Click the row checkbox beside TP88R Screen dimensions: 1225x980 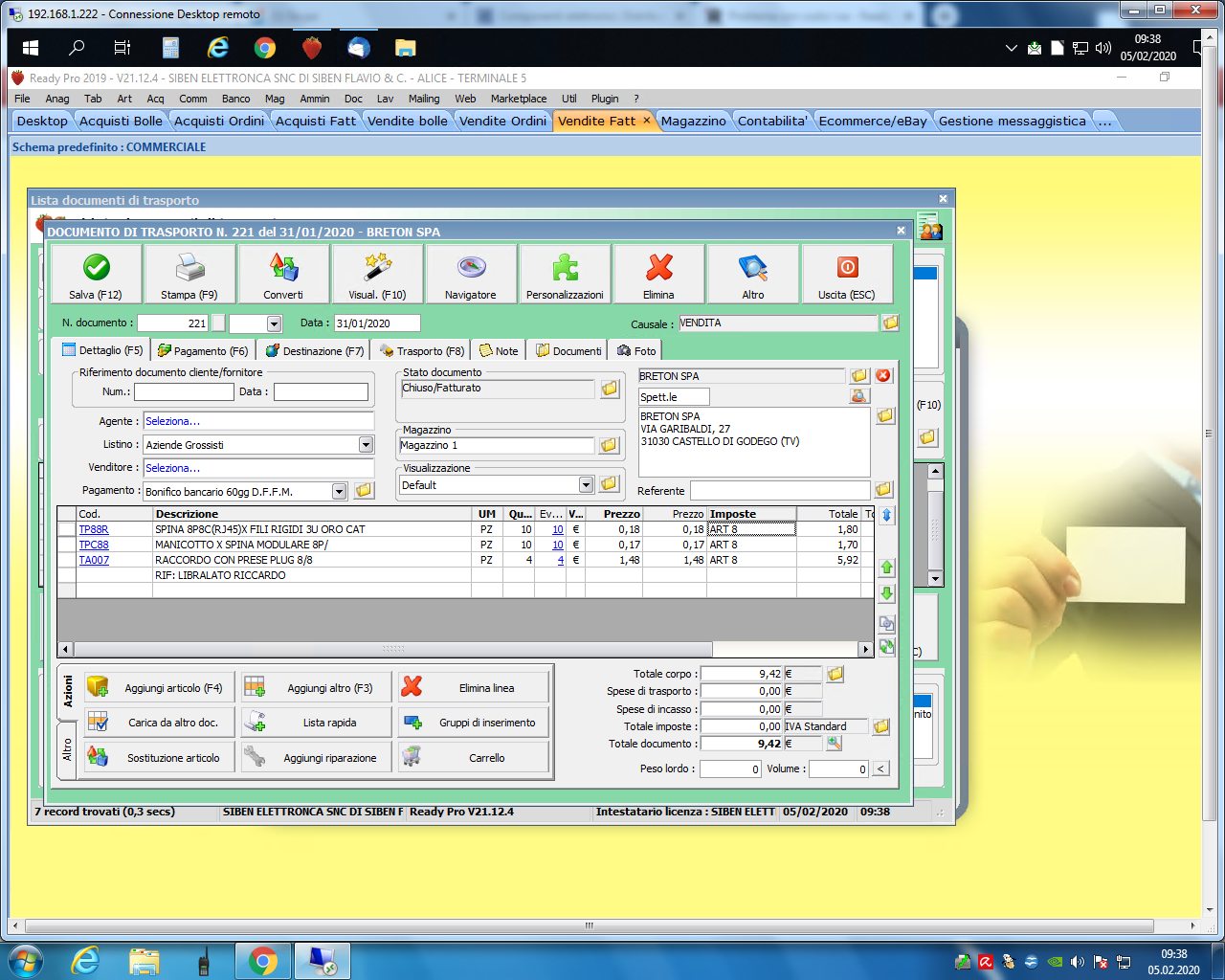(66, 529)
